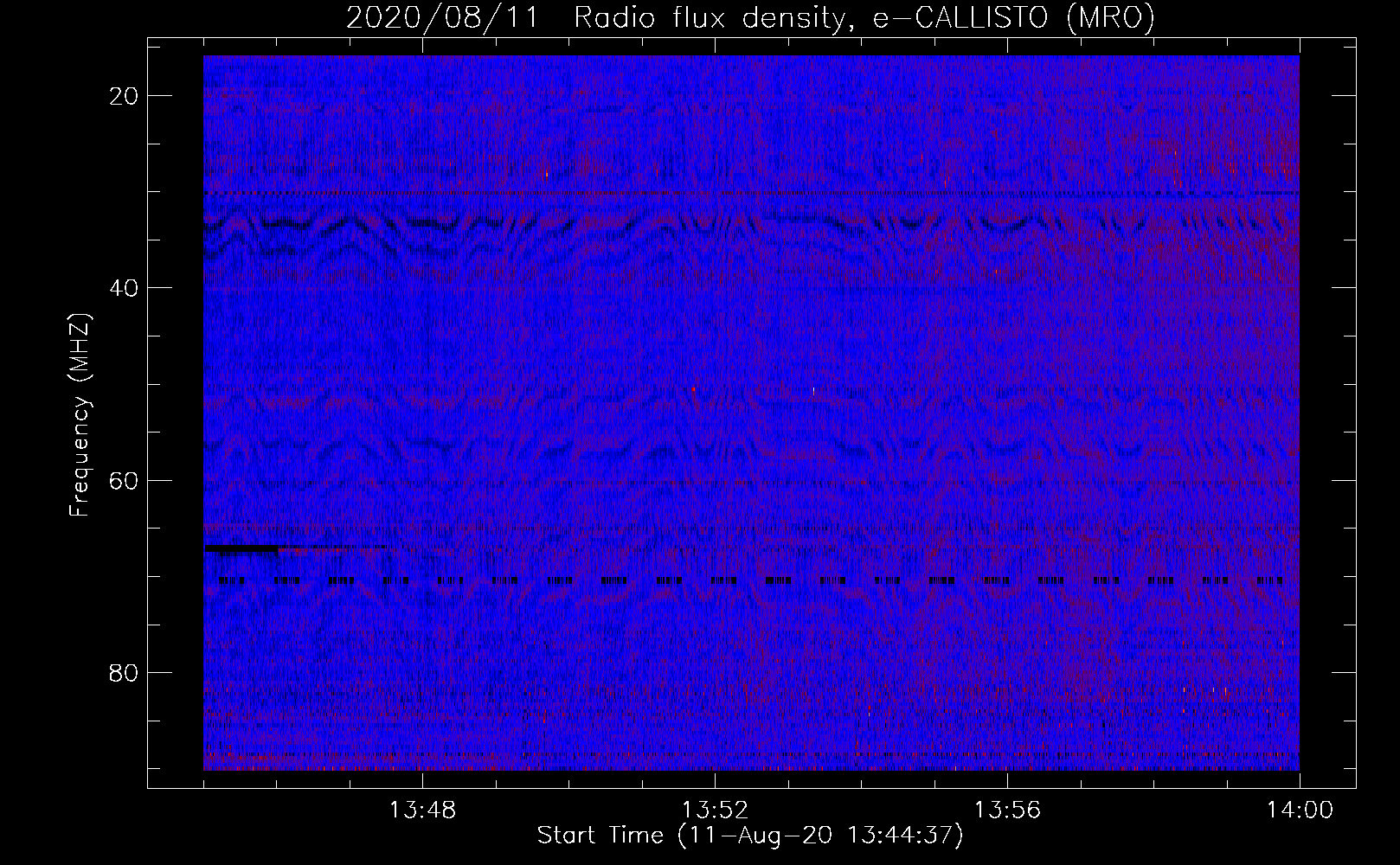Screen dimensions: 1400x865
Task: Click the 13:48 time tick label
Action: click(x=422, y=811)
